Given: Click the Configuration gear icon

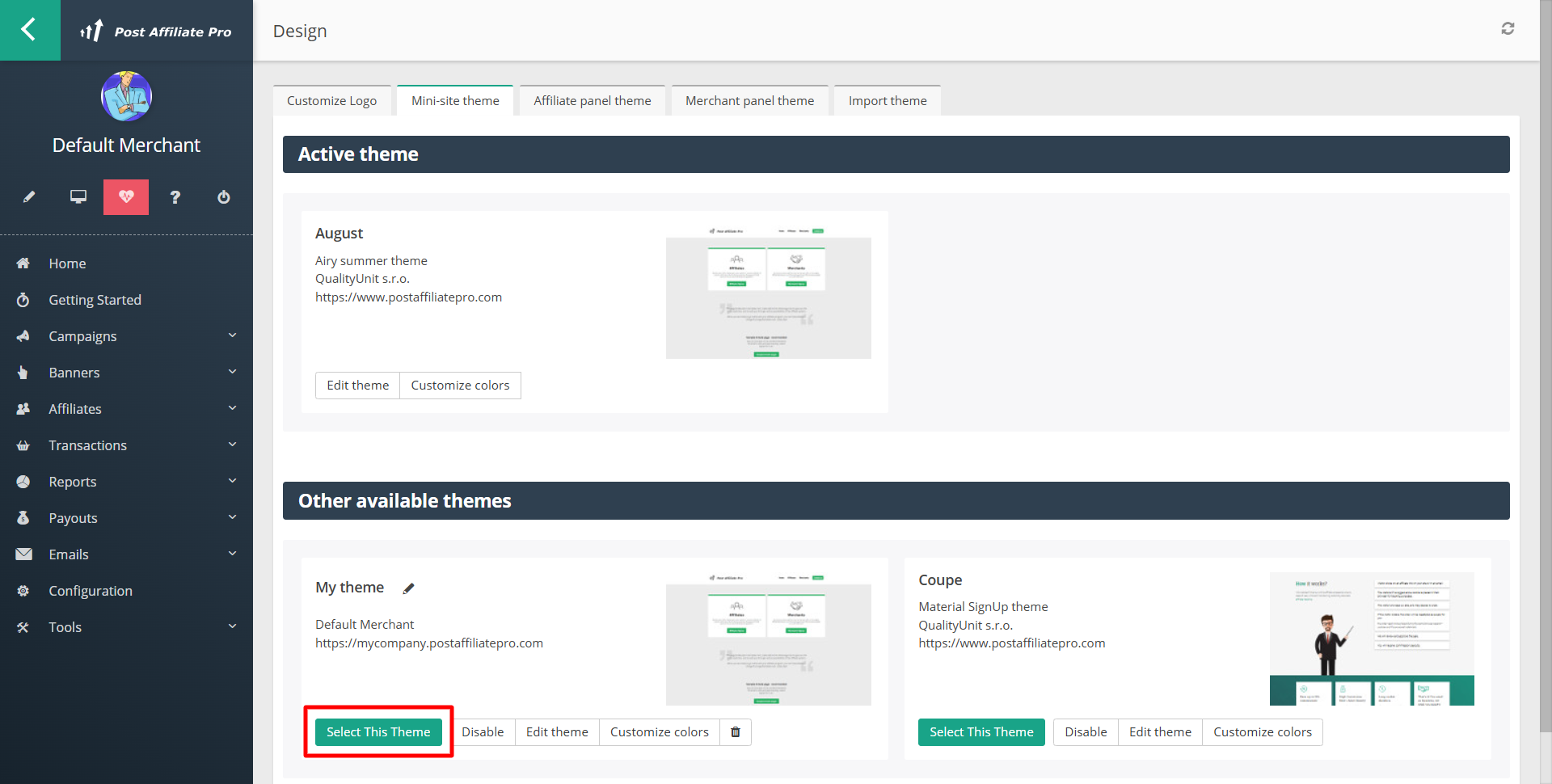Looking at the screenshot, I should click(23, 591).
